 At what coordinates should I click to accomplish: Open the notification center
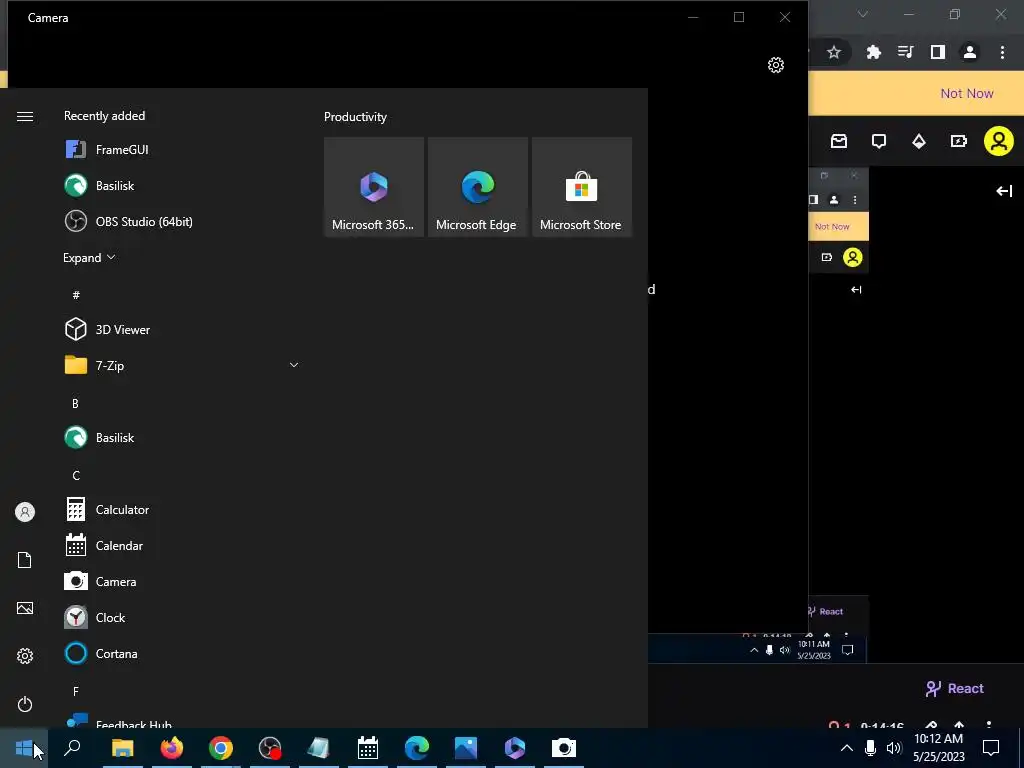click(991, 748)
